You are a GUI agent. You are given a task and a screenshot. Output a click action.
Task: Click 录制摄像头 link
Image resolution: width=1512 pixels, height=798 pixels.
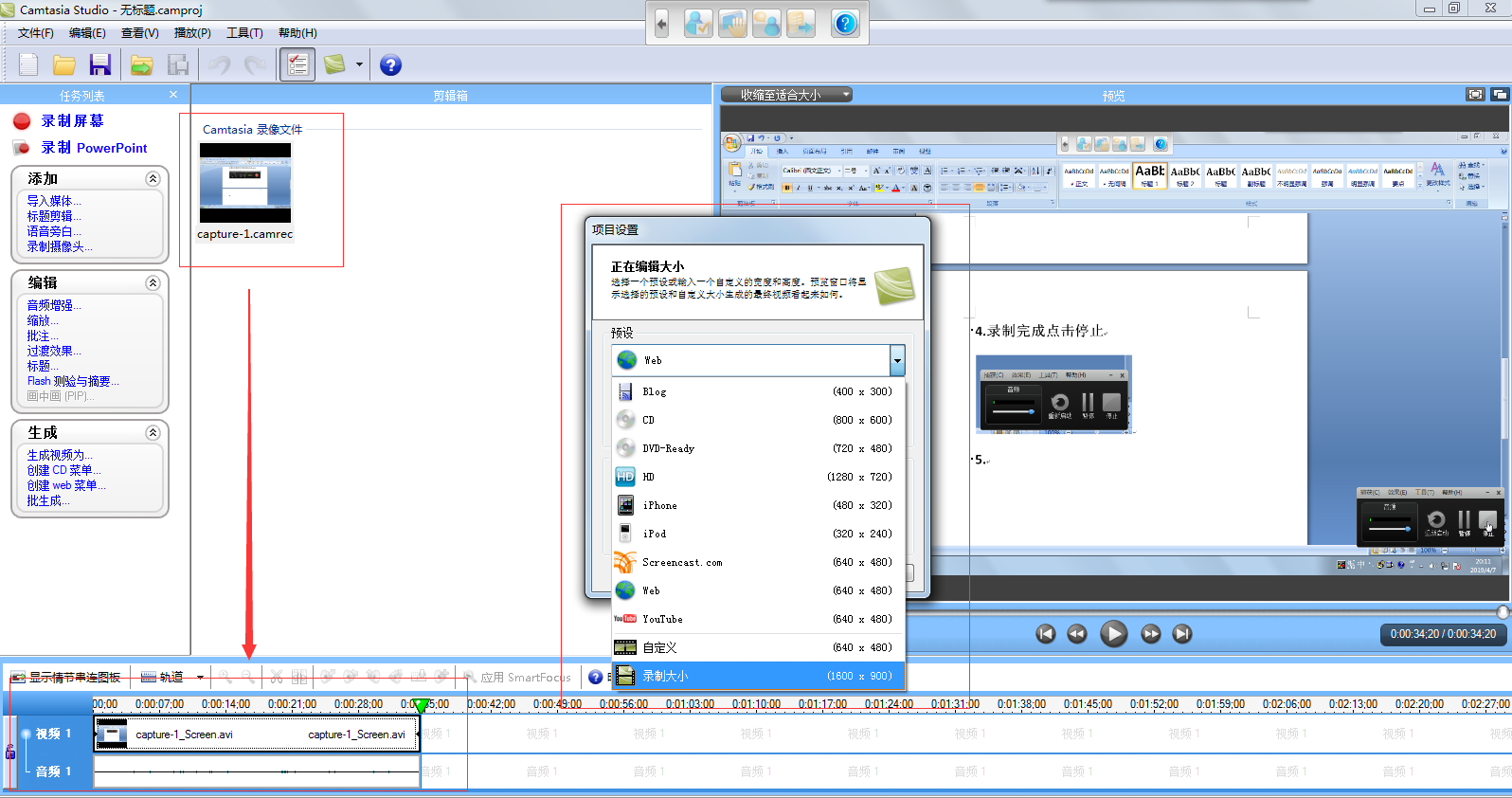[60, 246]
